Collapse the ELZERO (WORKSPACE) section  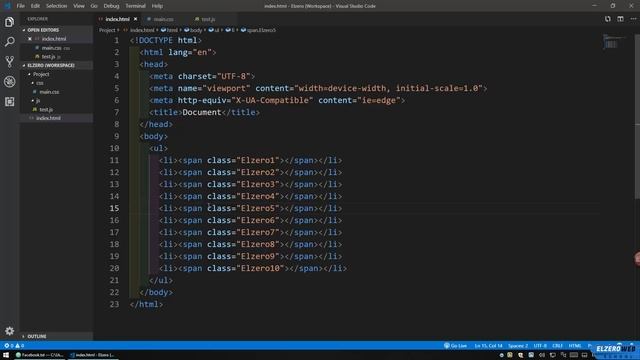click(57, 65)
